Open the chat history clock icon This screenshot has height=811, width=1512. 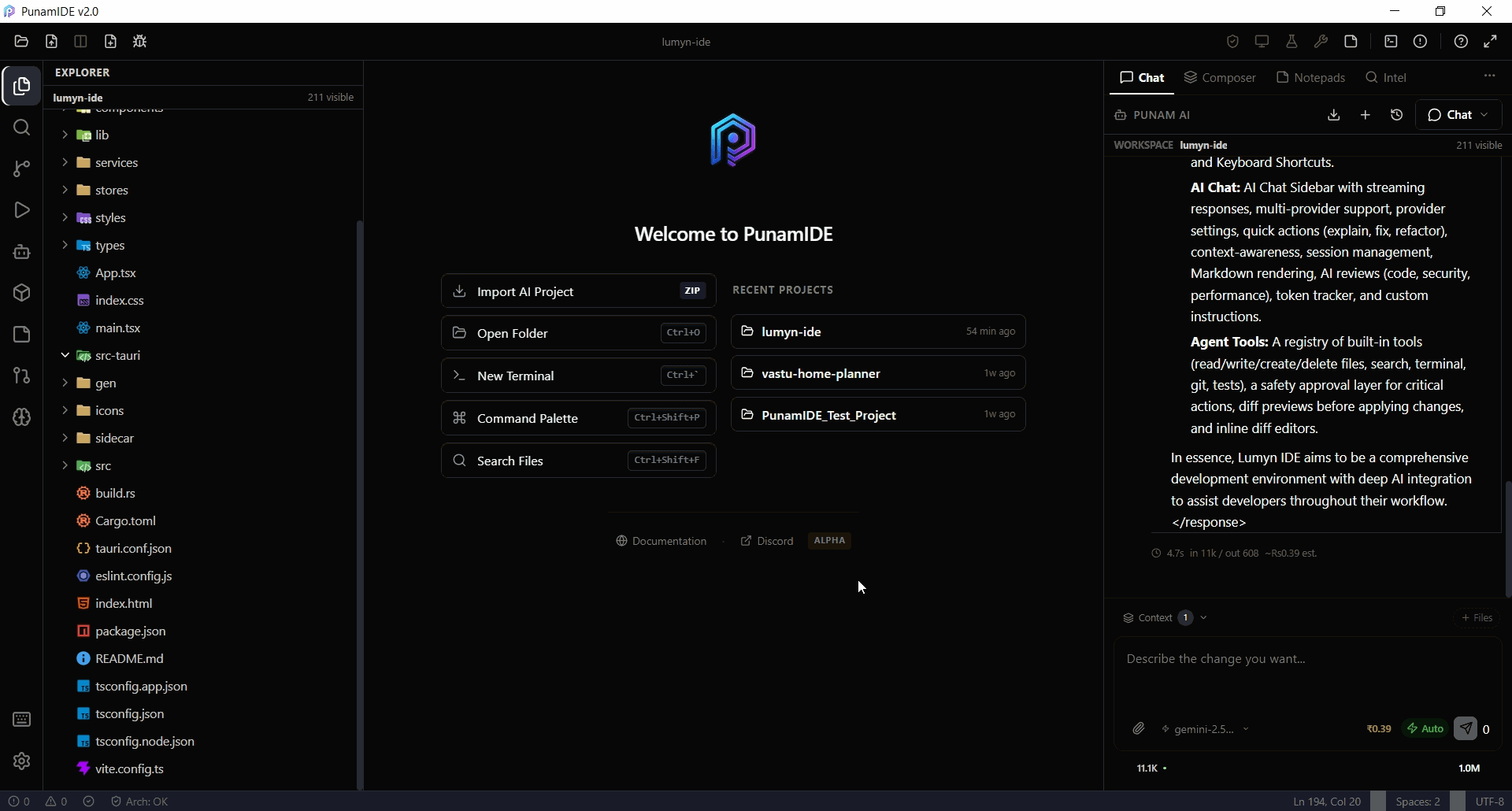pos(1397,115)
